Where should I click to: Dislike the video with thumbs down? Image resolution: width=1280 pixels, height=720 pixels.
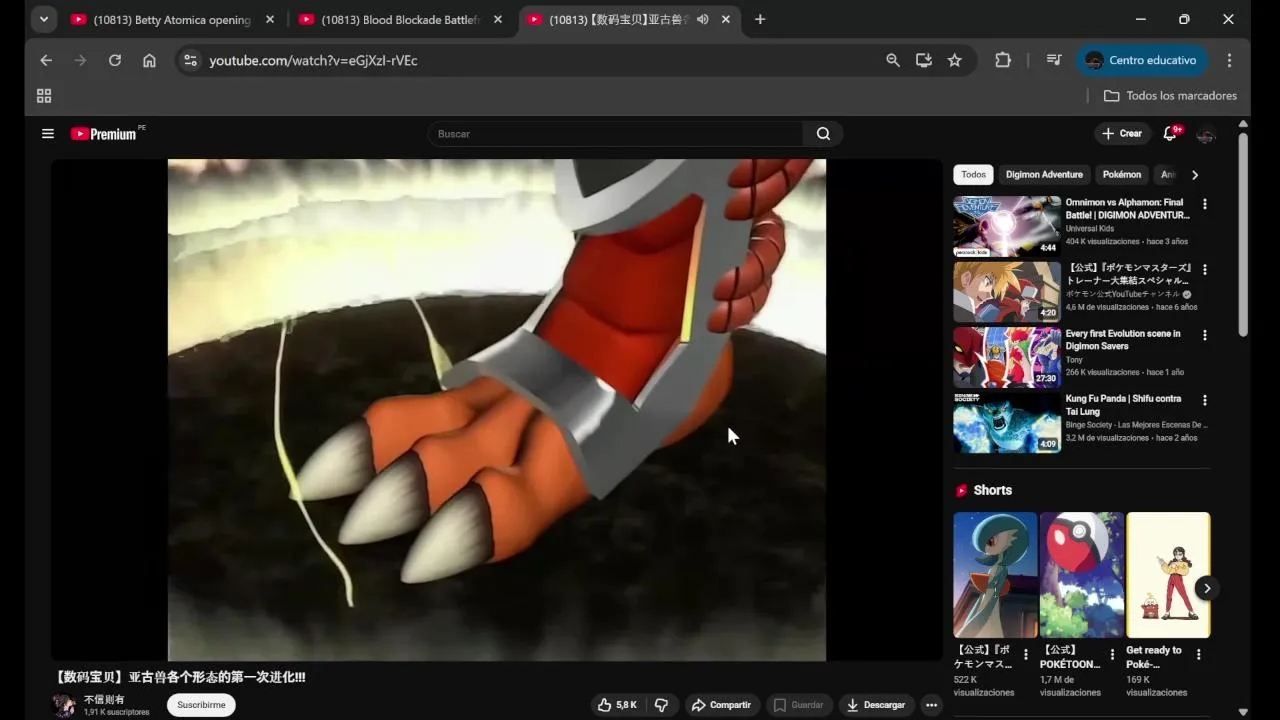(661, 705)
